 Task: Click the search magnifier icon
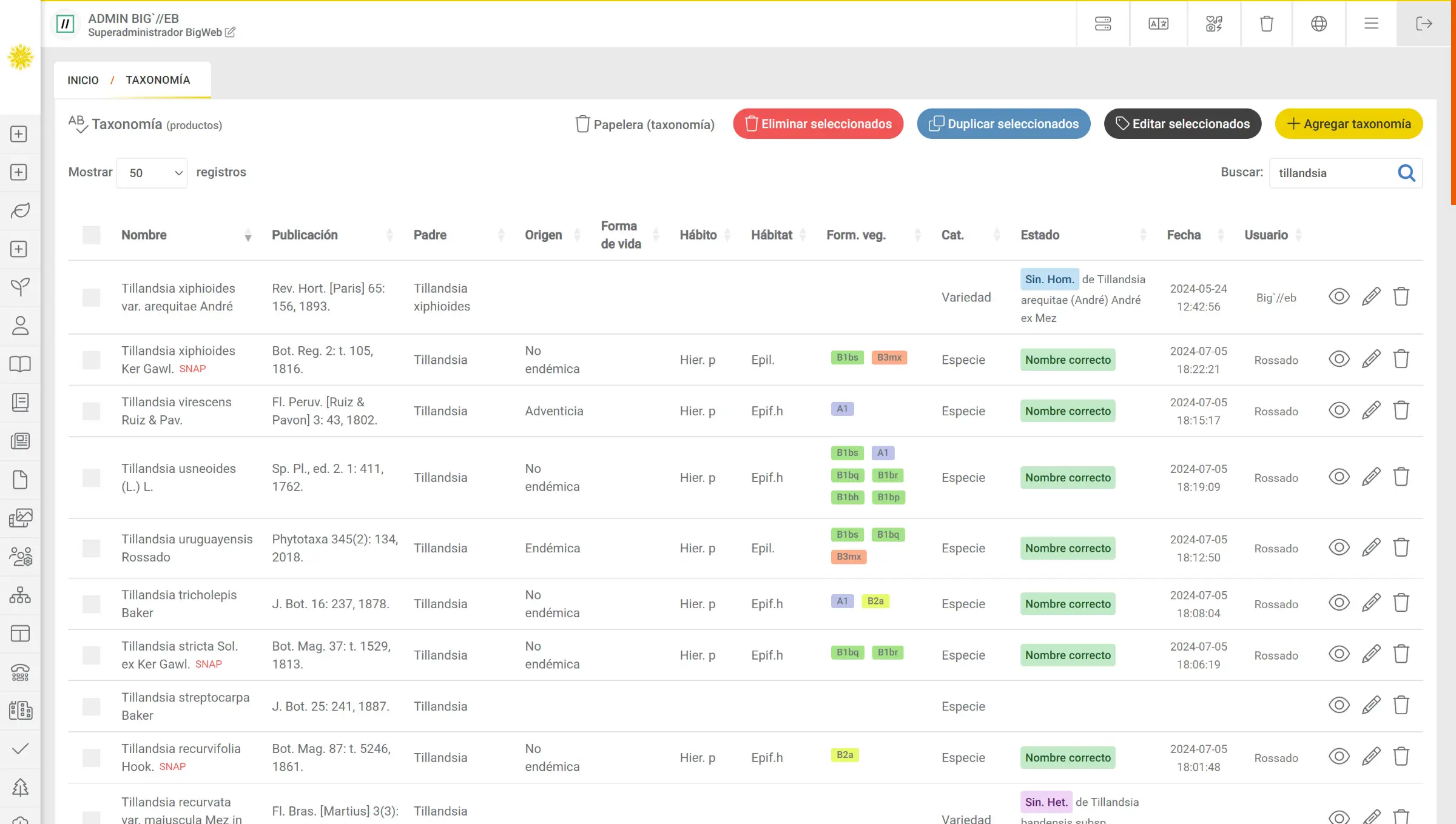pyautogui.click(x=1406, y=173)
